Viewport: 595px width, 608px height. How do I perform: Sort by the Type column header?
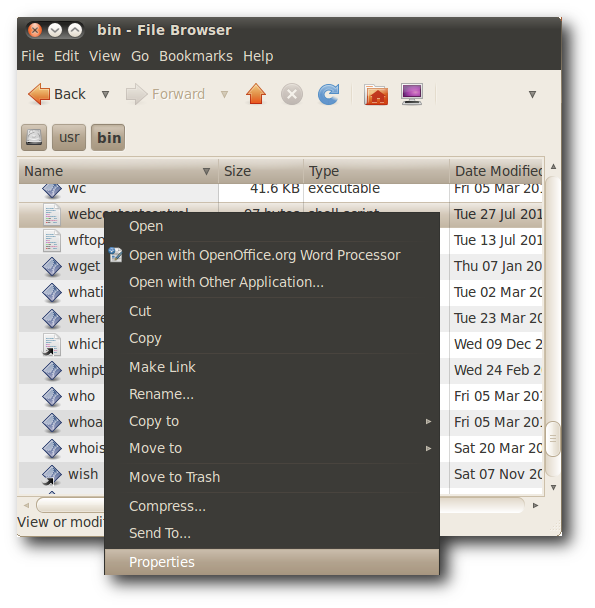coord(376,171)
